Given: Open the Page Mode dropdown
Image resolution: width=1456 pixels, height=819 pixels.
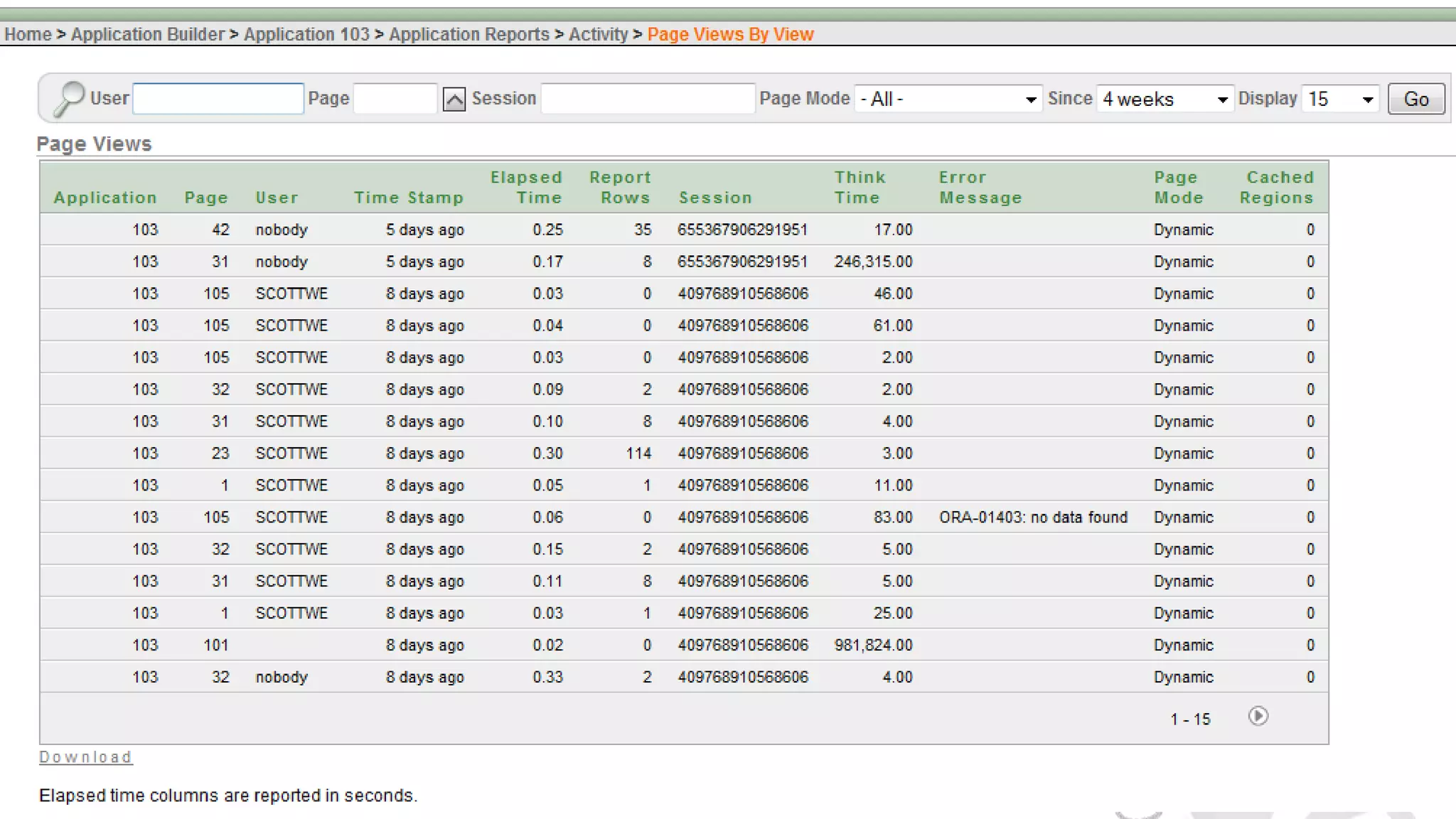Looking at the screenshot, I should point(948,99).
